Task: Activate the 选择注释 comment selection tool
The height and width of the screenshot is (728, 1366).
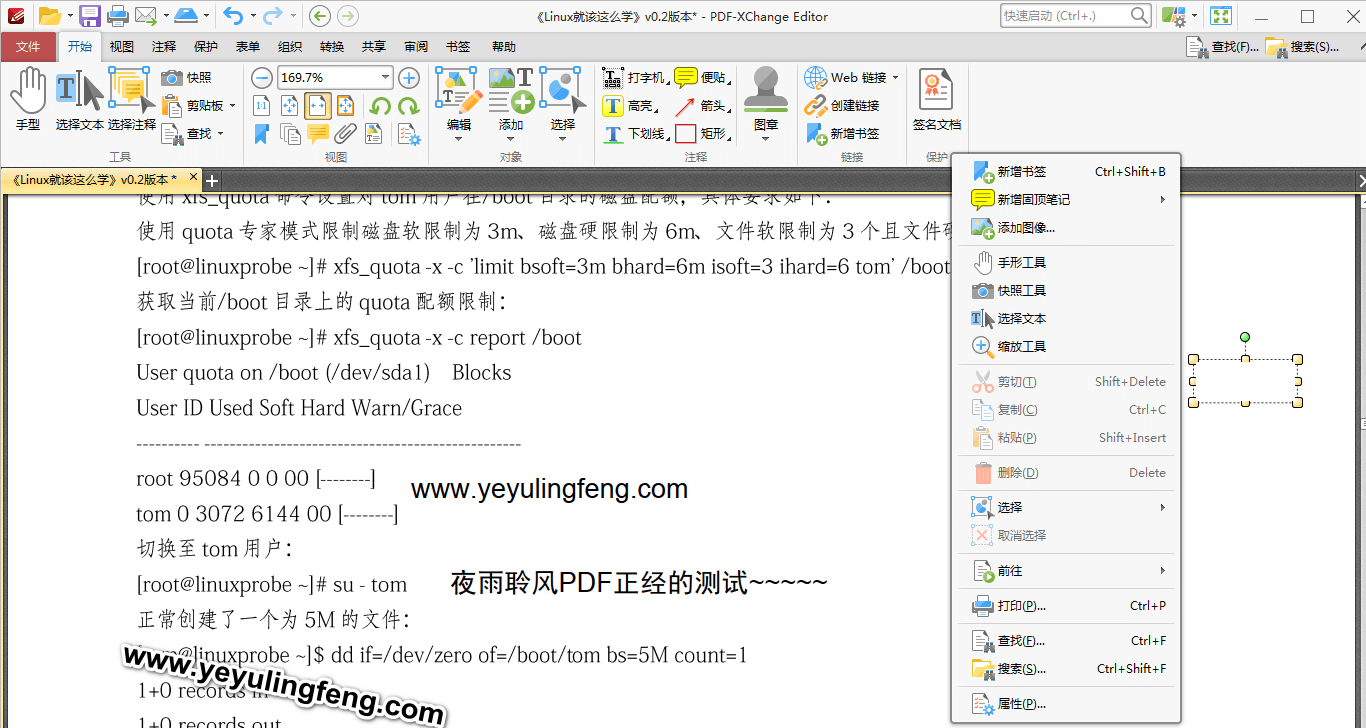Action: pos(132,100)
